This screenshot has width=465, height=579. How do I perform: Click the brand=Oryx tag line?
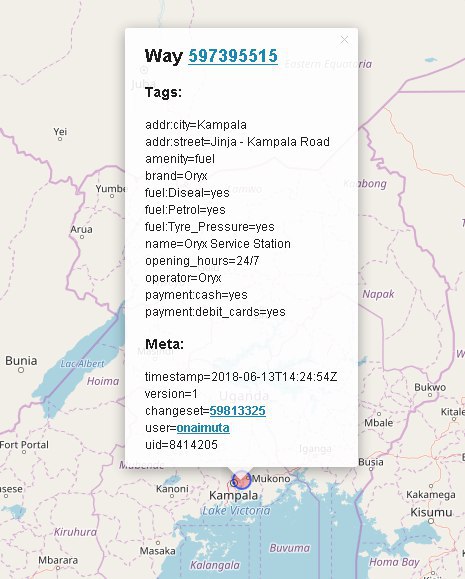[x=176, y=176]
